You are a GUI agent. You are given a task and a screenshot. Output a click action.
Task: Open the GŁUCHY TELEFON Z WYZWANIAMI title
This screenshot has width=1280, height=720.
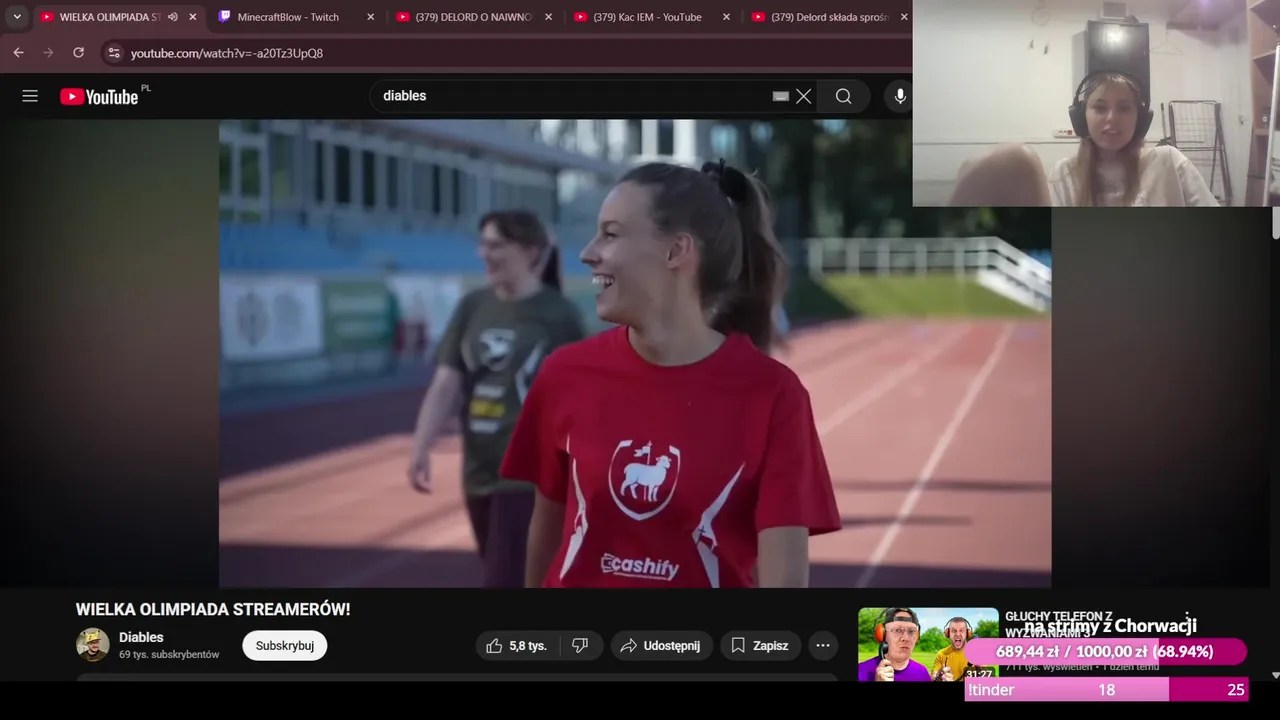(x=1059, y=624)
